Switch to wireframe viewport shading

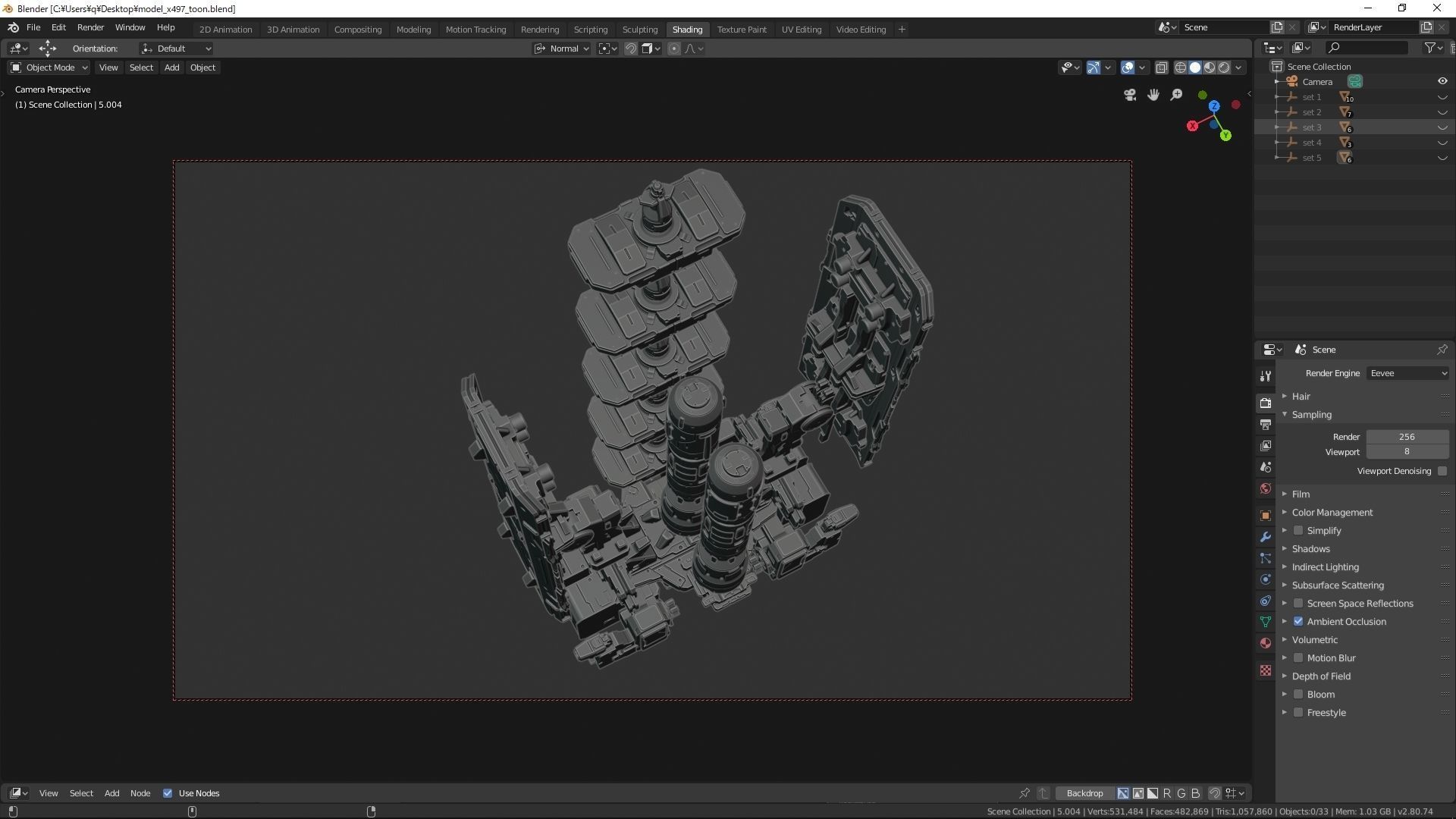tap(1181, 67)
